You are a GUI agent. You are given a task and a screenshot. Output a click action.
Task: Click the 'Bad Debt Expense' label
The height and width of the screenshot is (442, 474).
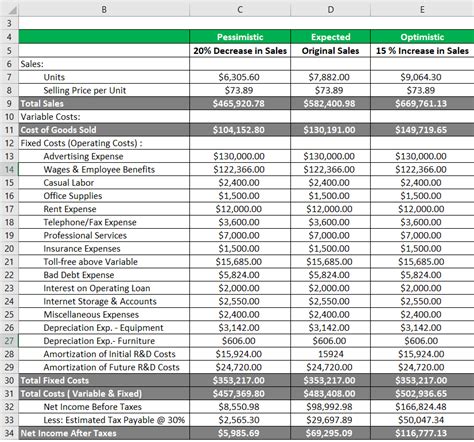tap(79, 275)
